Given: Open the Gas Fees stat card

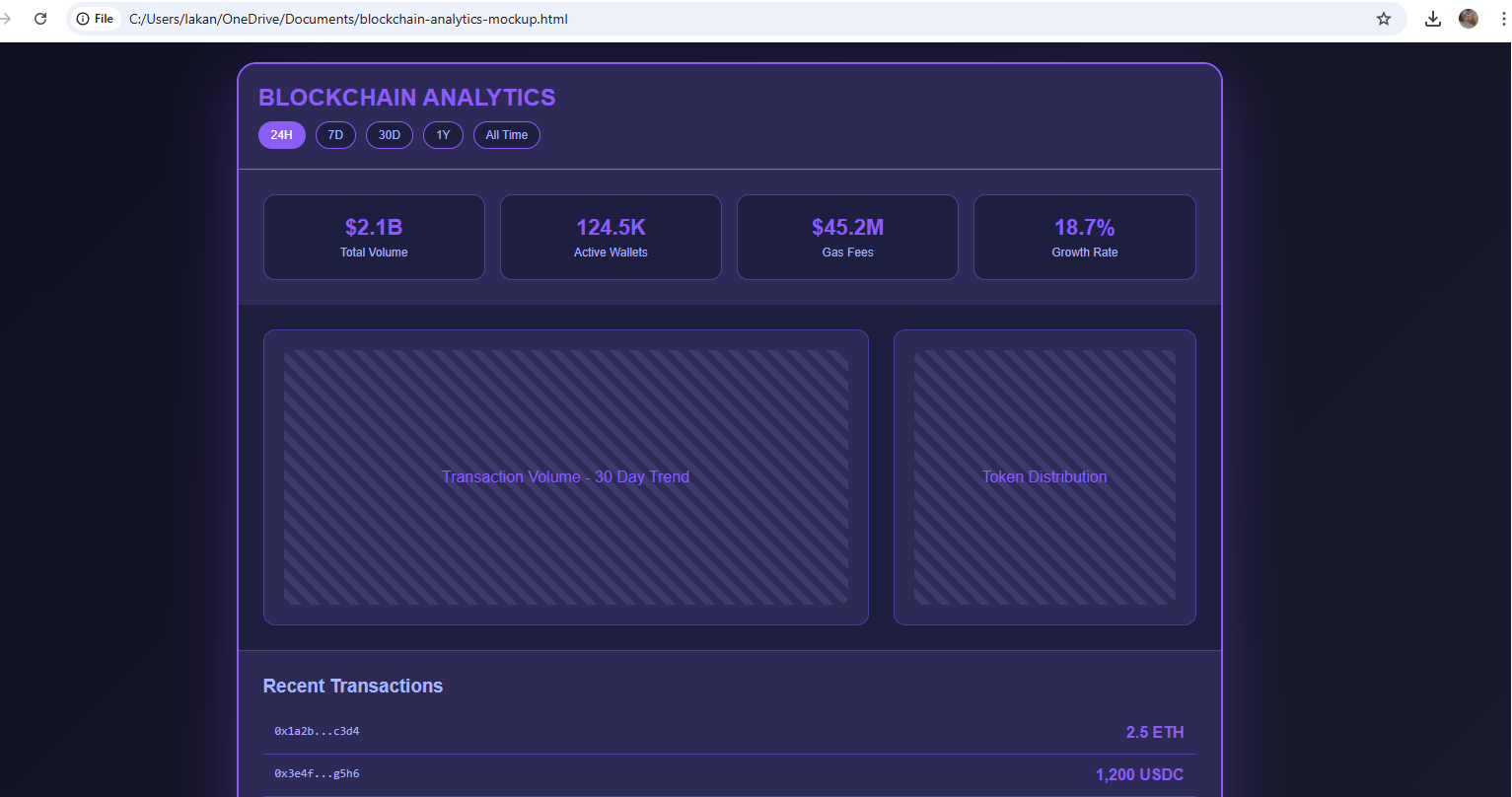Looking at the screenshot, I should [x=847, y=237].
